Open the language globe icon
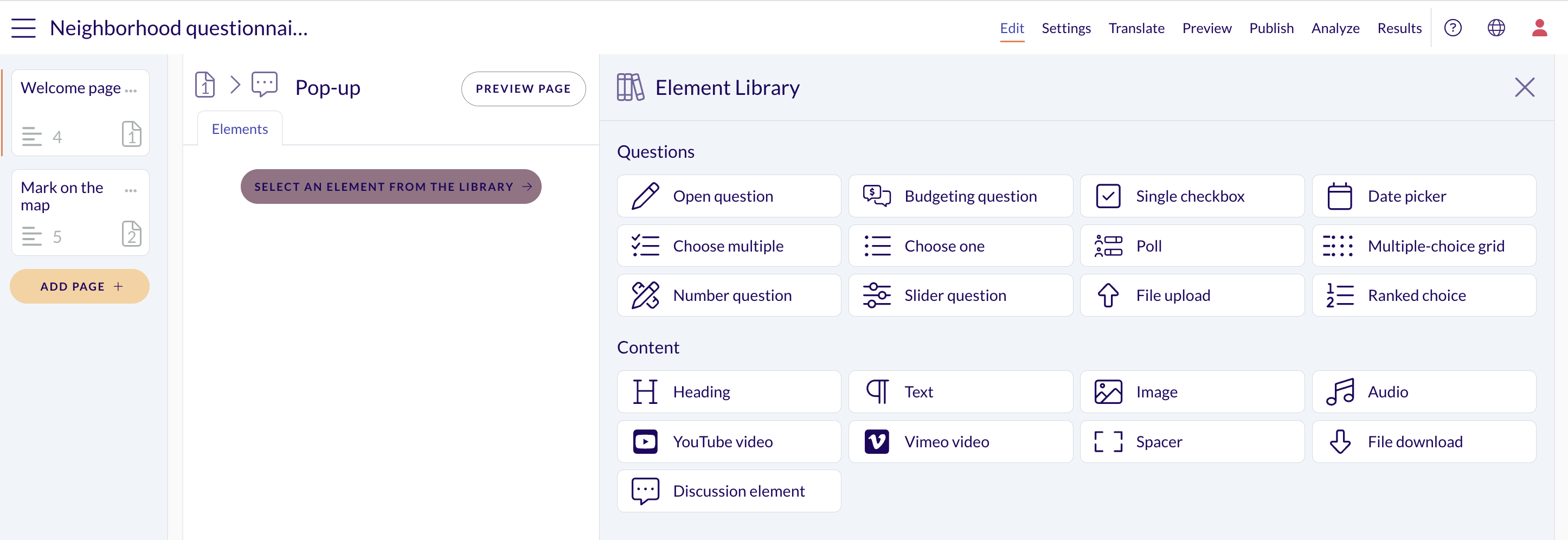 click(x=1495, y=28)
